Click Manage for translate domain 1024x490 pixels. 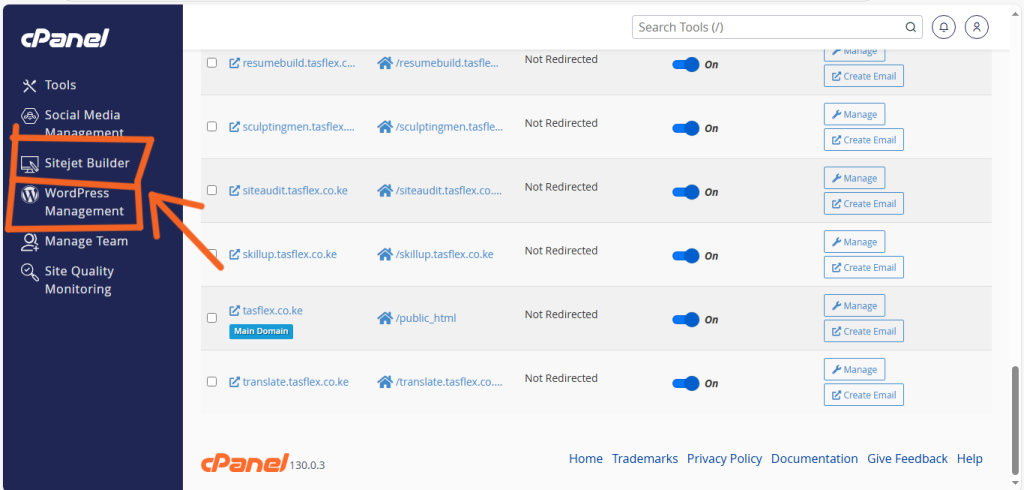coord(854,370)
